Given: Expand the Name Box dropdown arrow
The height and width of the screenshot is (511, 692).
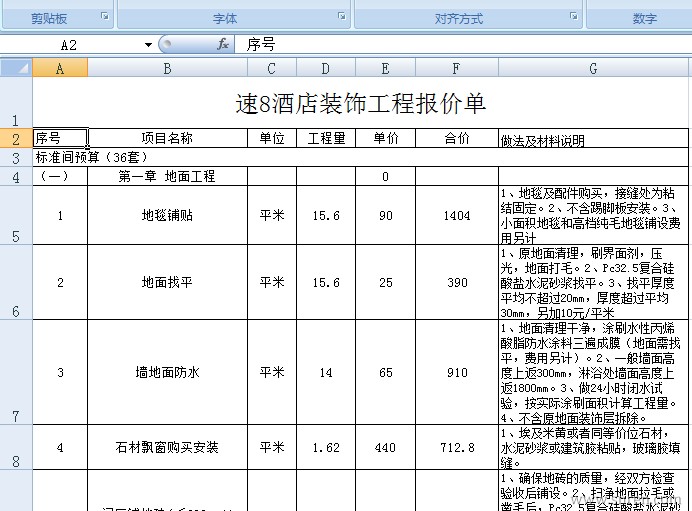Looking at the screenshot, I should pos(148,45).
